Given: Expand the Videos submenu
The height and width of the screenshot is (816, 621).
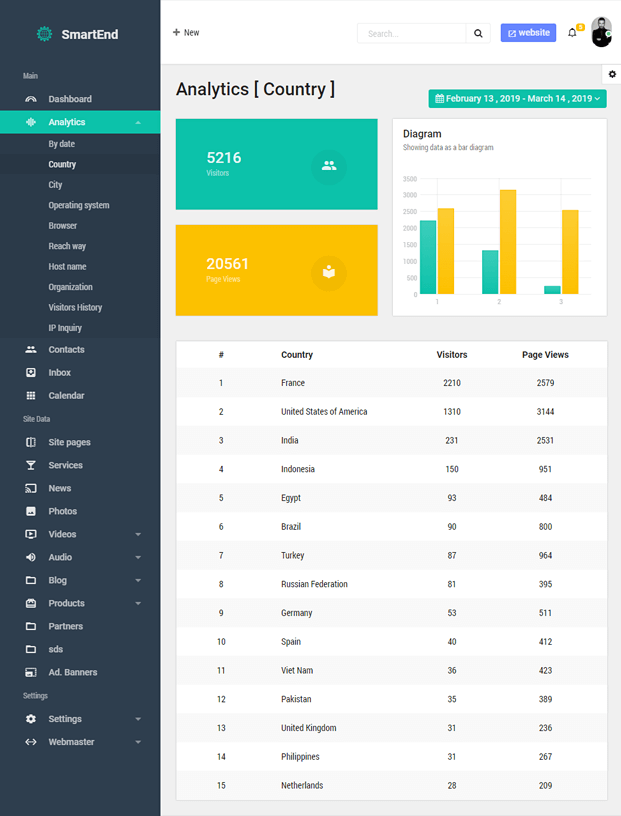Looking at the screenshot, I should tap(138, 535).
